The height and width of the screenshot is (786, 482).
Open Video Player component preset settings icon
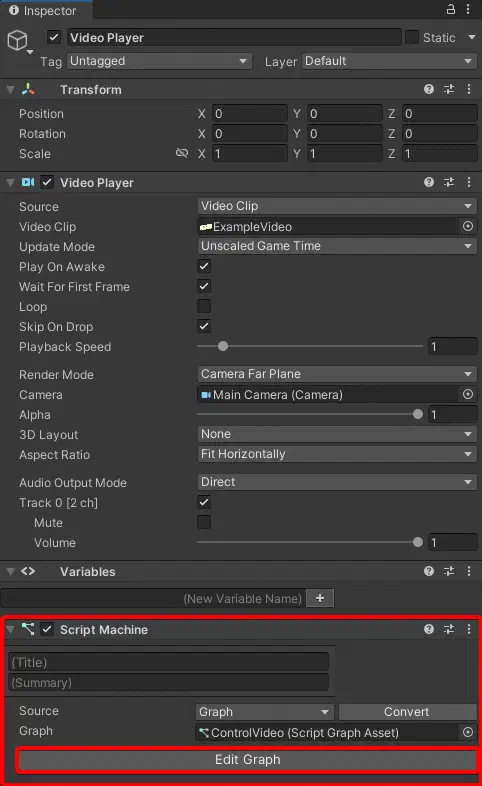449,182
